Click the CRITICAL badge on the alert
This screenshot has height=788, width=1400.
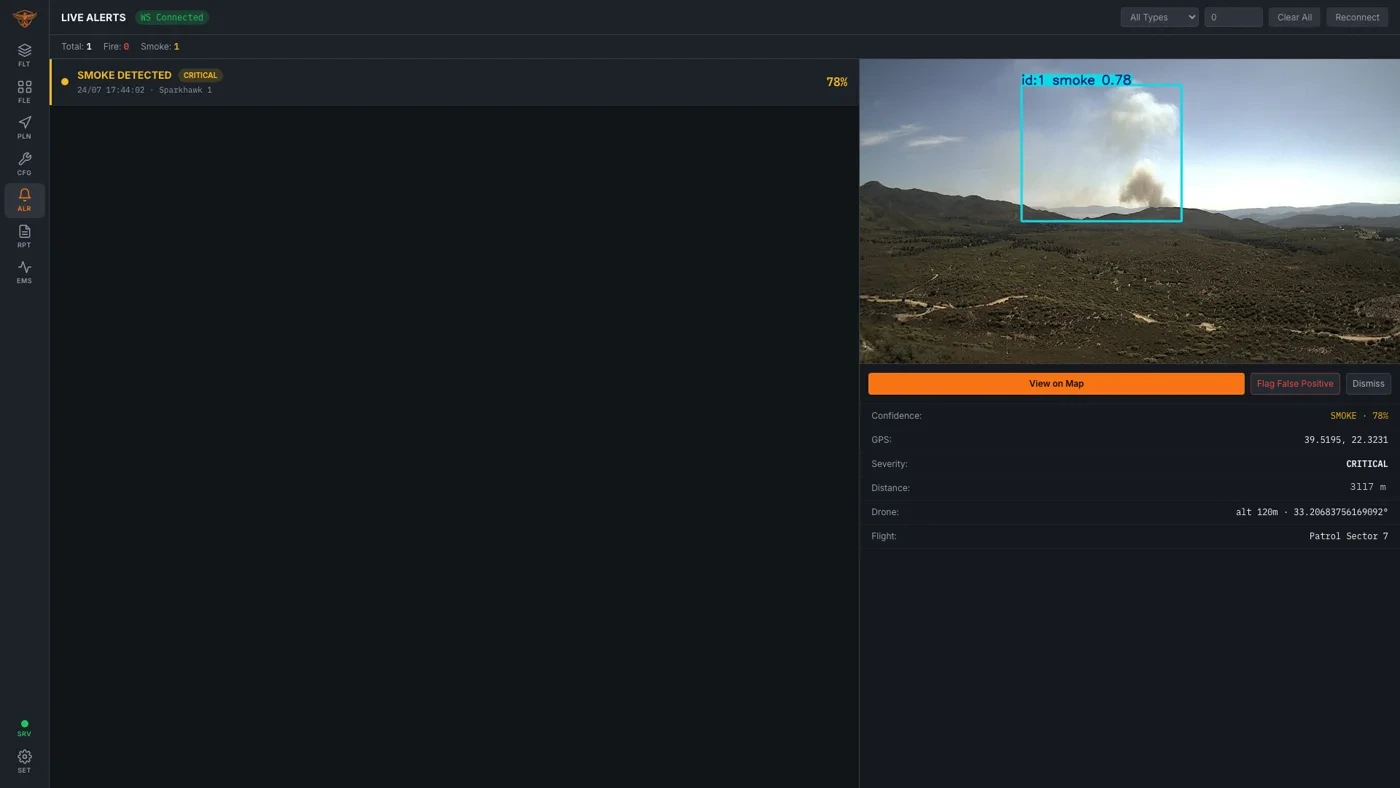point(200,75)
